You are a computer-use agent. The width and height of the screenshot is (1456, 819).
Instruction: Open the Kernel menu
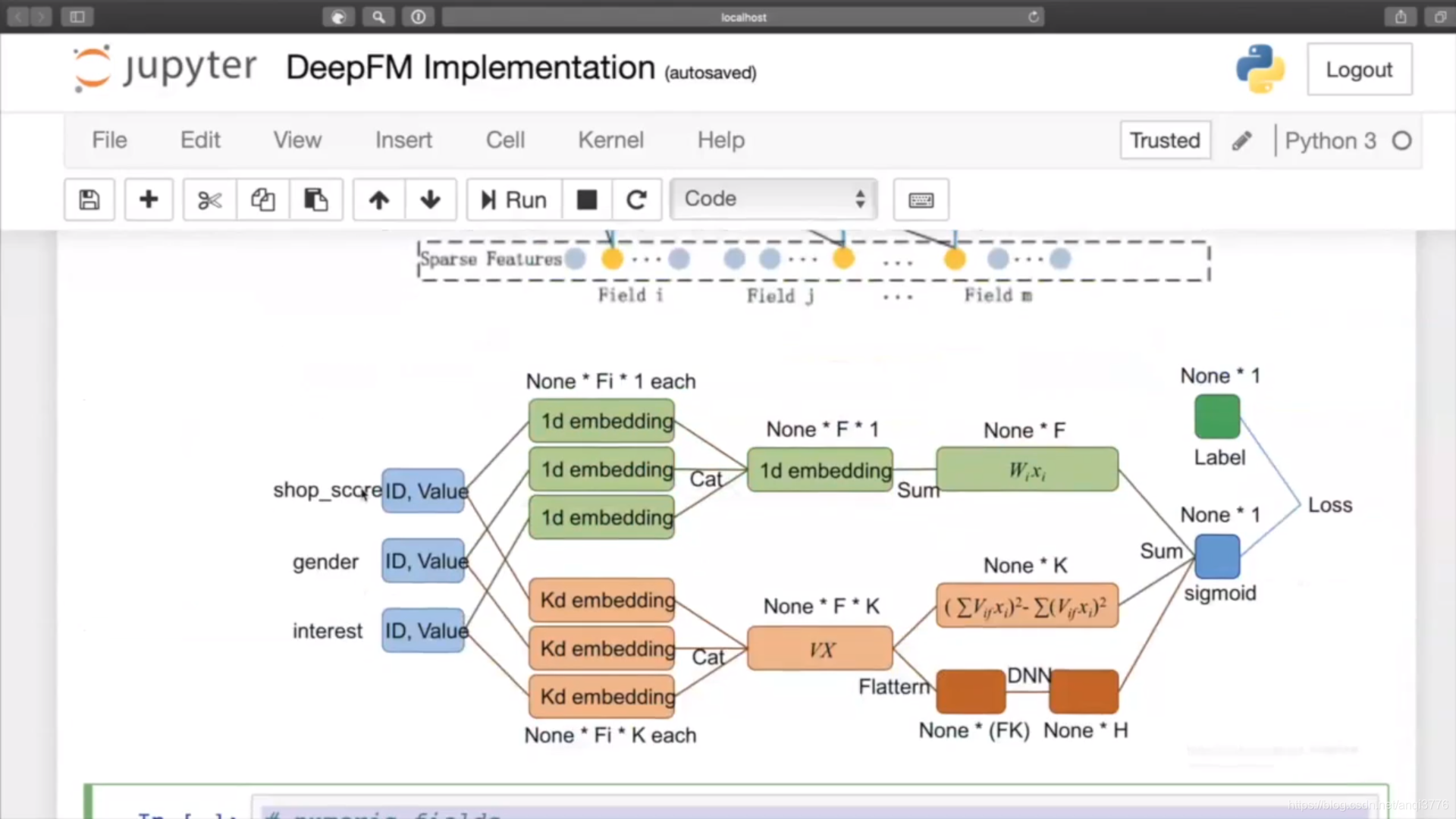click(x=611, y=139)
